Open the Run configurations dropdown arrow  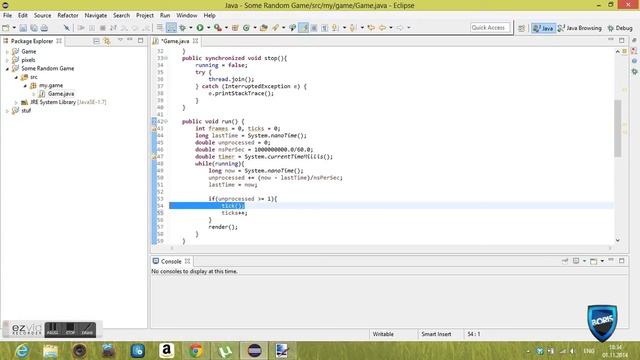(208, 28)
